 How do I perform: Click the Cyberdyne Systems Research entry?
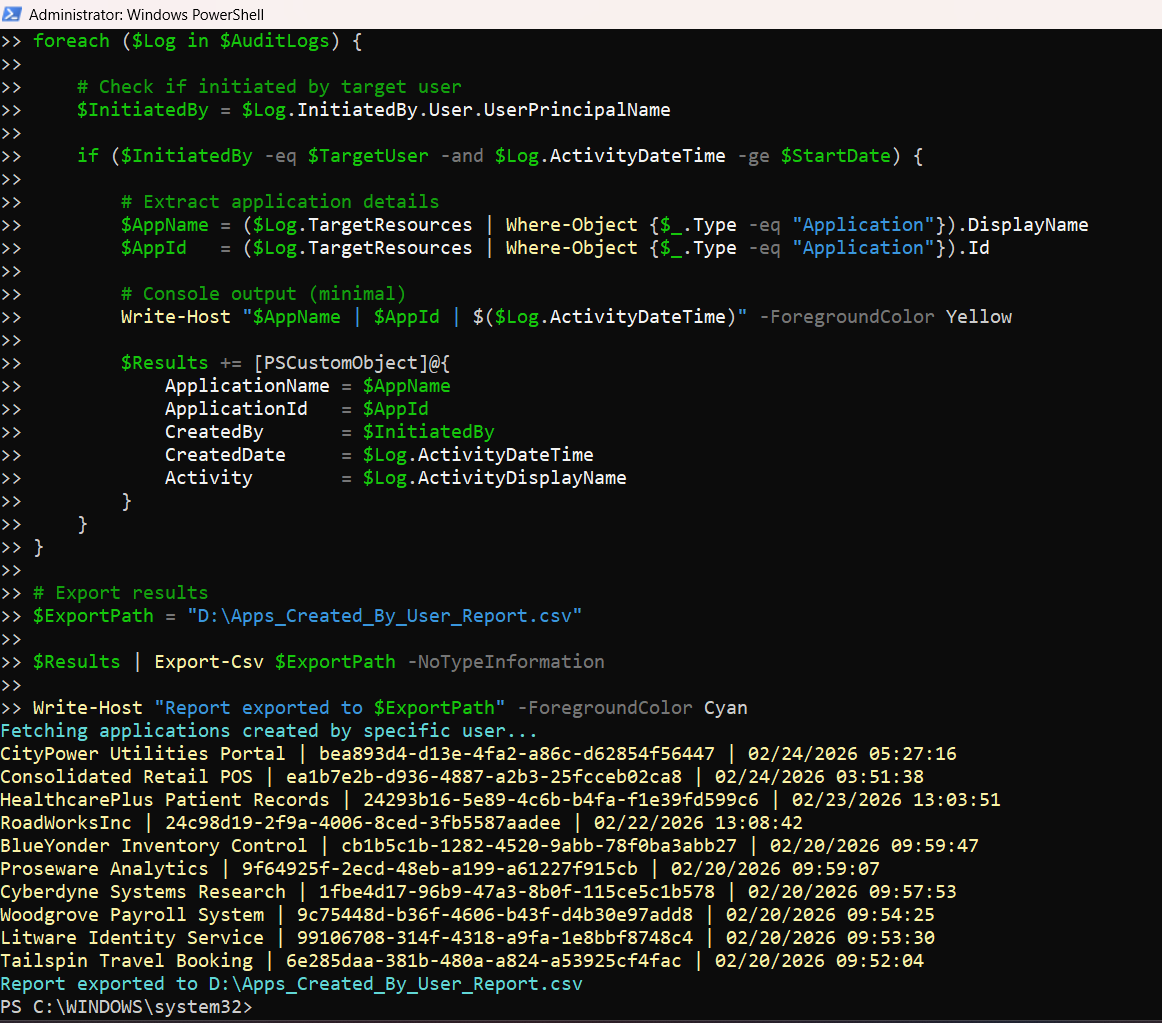(143, 892)
